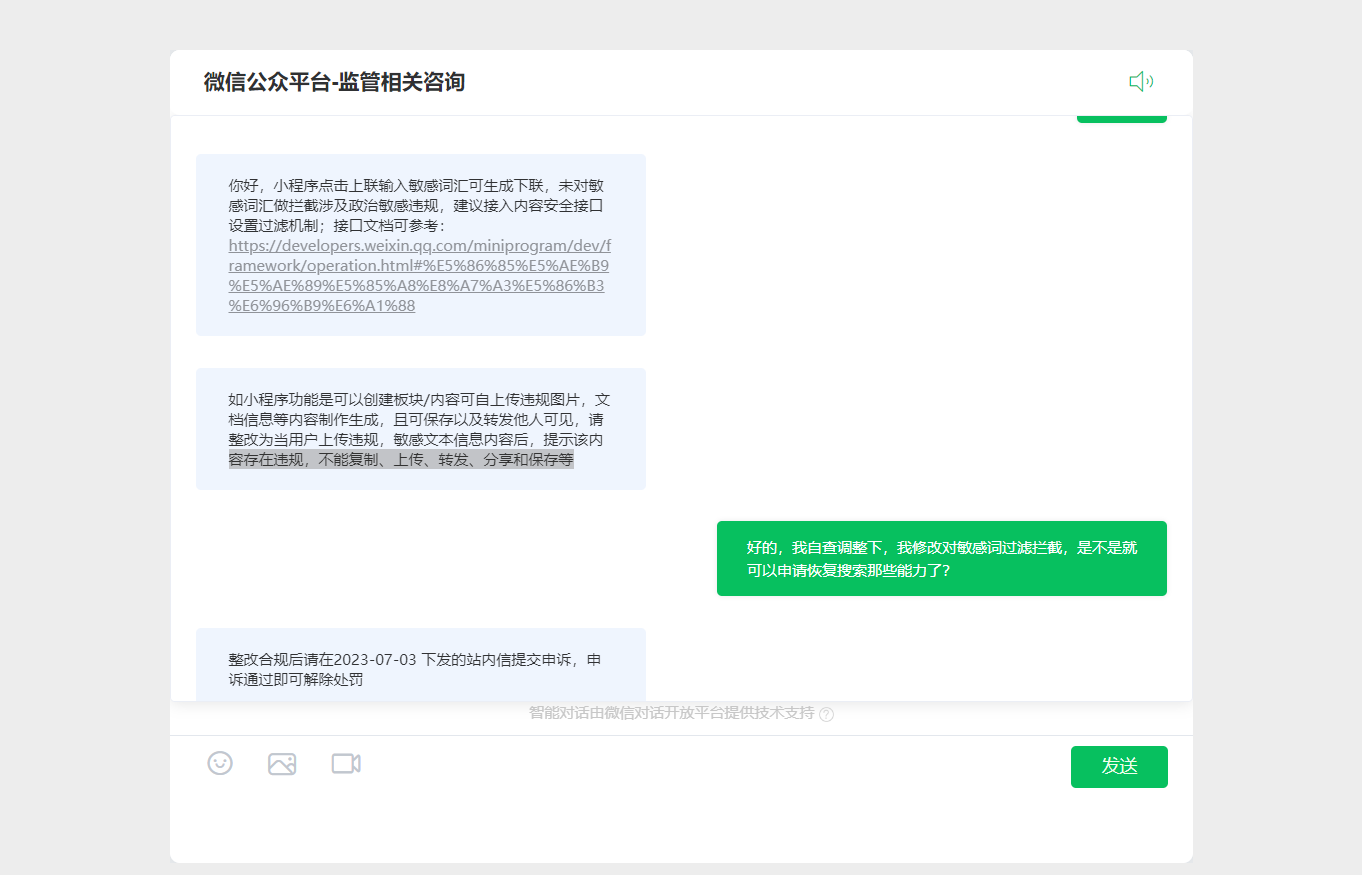Click the help question mark icon
Image resolution: width=1362 pixels, height=875 pixels.
tap(826, 714)
